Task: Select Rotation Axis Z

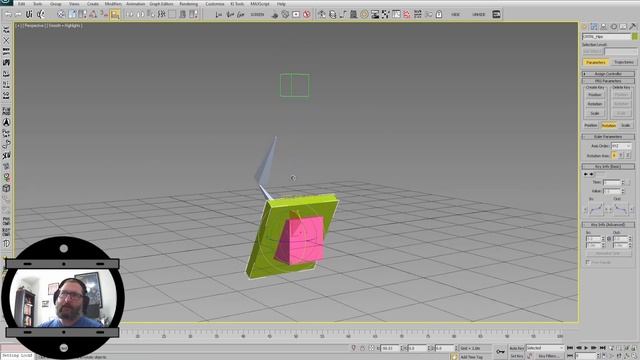Action: click(628, 156)
